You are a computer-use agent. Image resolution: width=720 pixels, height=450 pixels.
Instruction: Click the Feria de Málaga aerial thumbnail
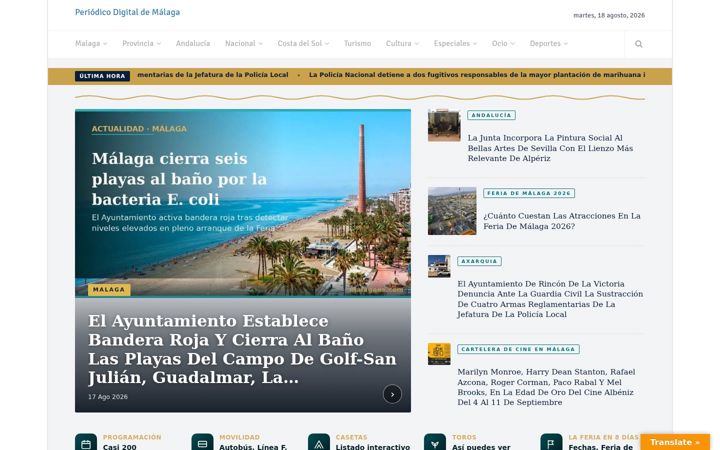pos(452,211)
